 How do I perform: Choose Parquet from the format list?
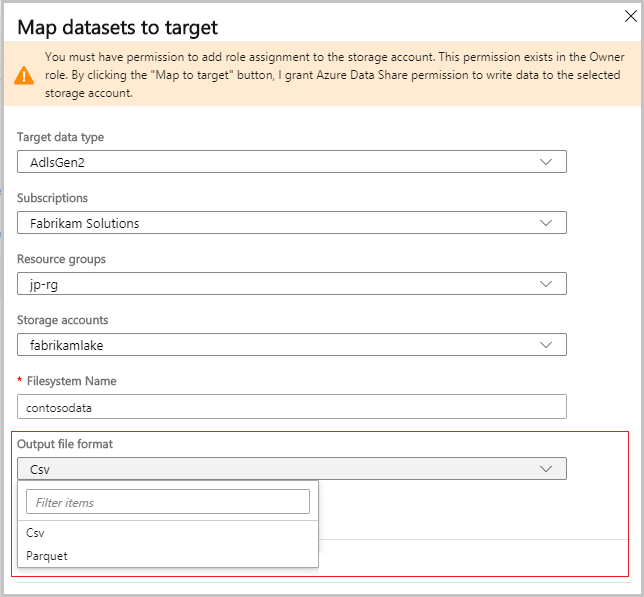point(47,556)
